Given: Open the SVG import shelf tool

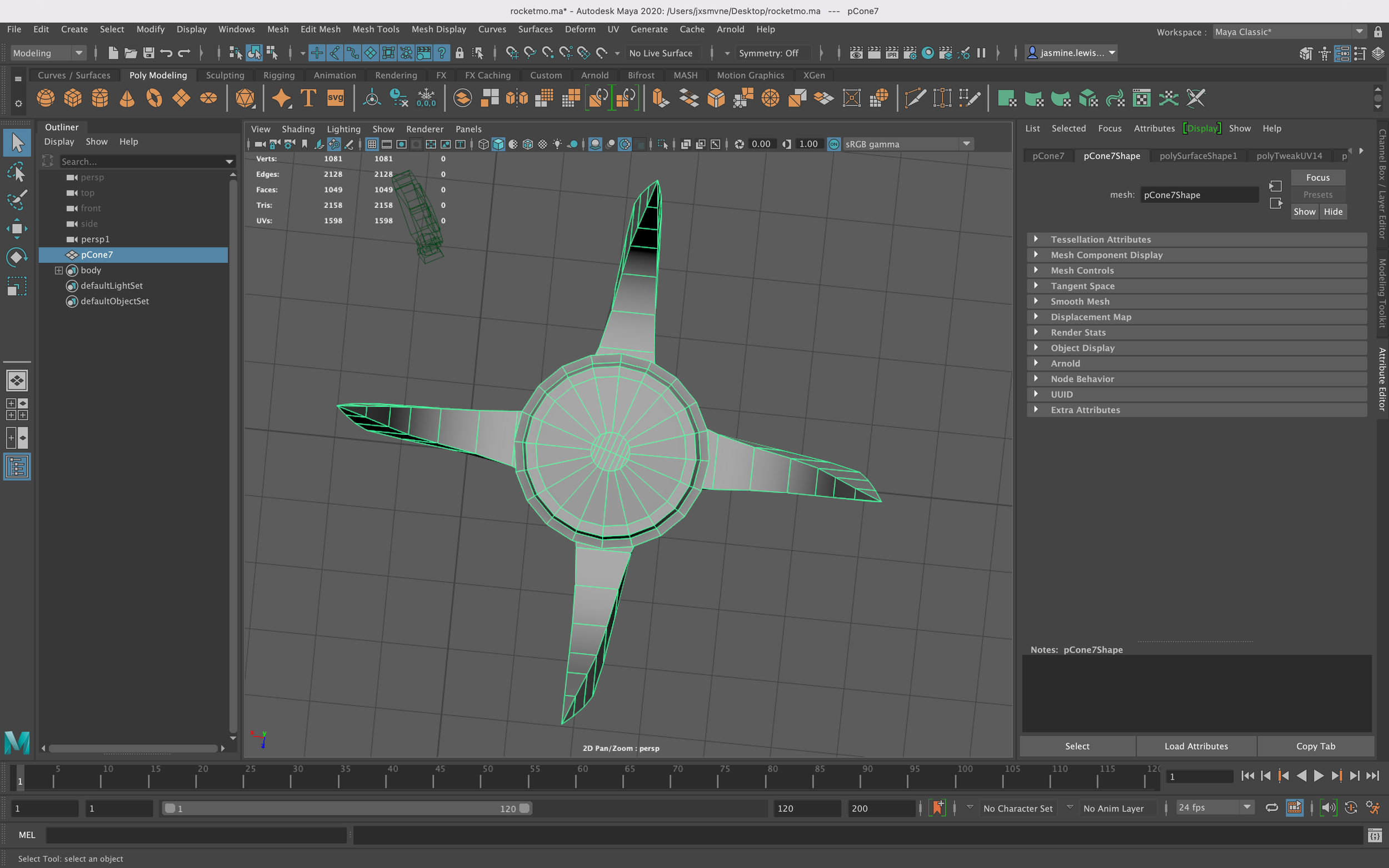Looking at the screenshot, I should click(x=336, y=98).
